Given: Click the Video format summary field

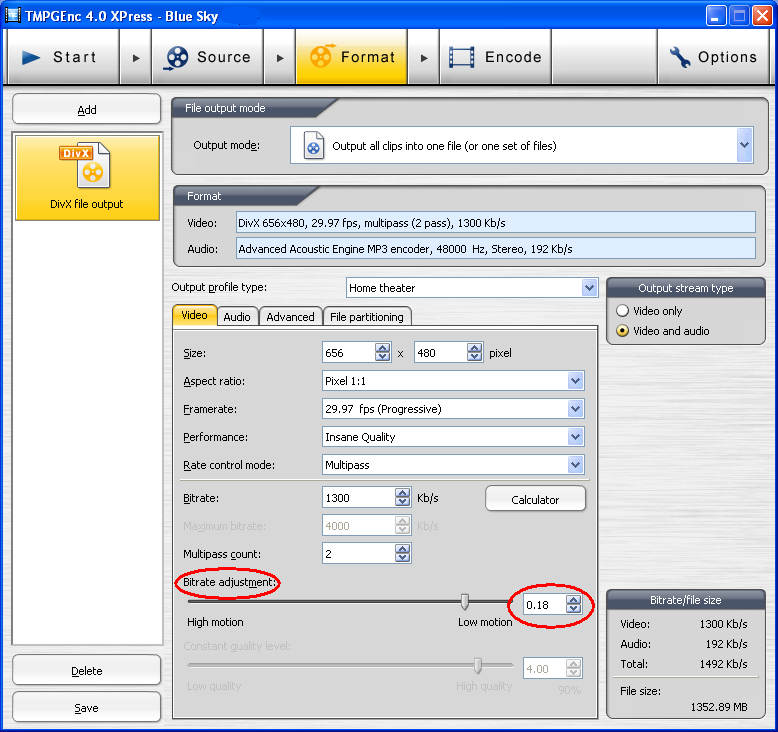Looking at the screenshot, I should coord(496,223).
